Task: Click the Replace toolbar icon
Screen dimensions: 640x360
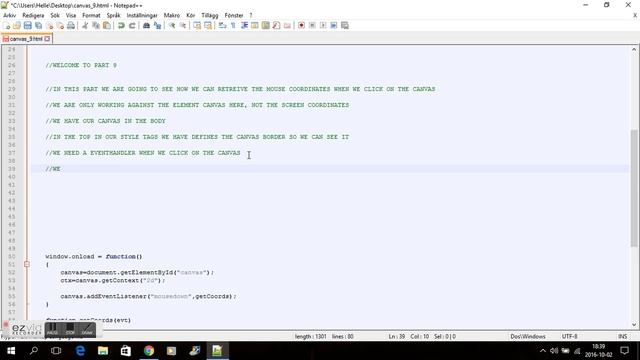Action: pyautogui.click(x=157, y=25)
